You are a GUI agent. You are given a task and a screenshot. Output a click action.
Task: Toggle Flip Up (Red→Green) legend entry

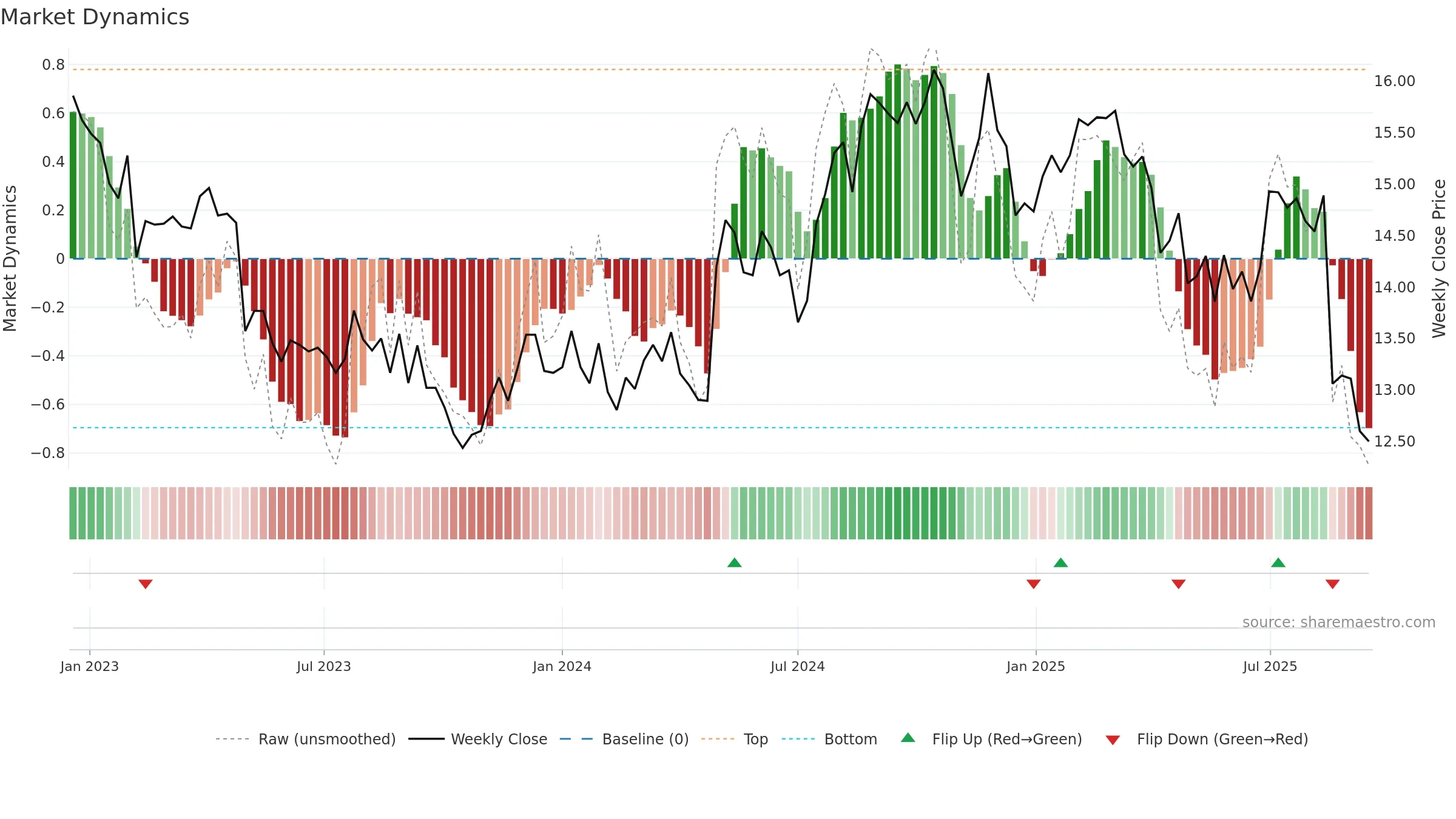coord(991,739)
